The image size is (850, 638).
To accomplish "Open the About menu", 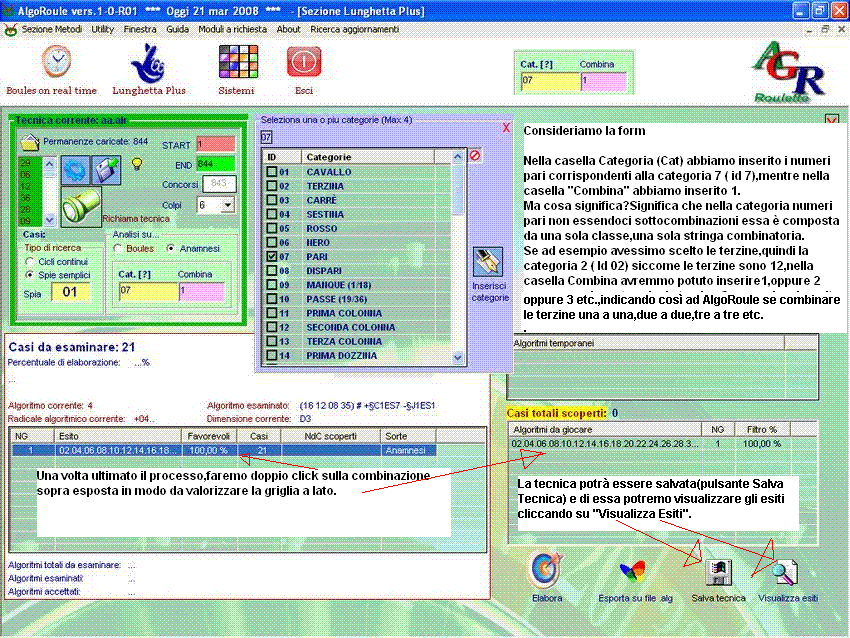I will [288, 29].
